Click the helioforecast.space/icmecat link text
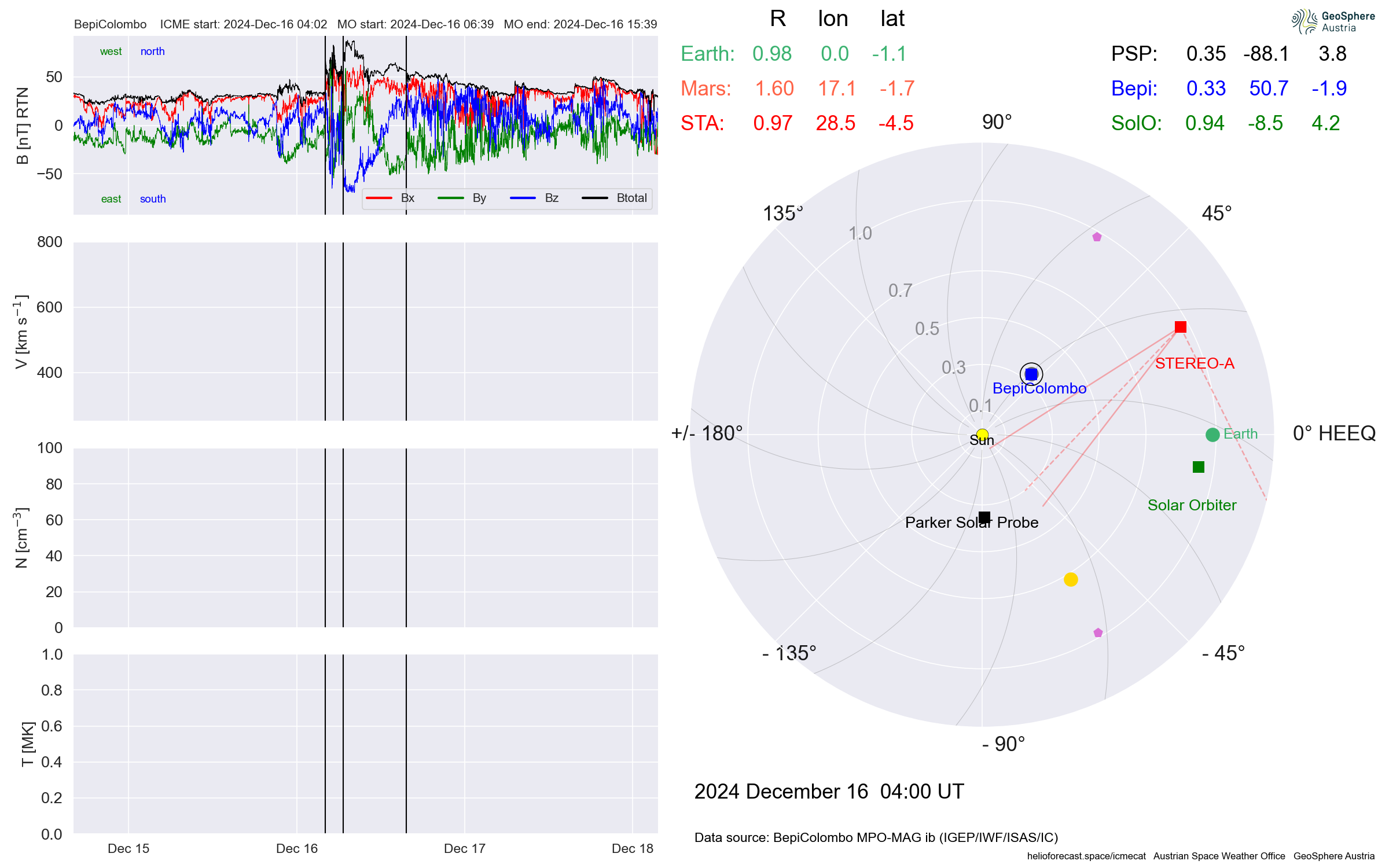Screen dimensions: 1389x868 pyautogui.click(x=1086, y=856)
